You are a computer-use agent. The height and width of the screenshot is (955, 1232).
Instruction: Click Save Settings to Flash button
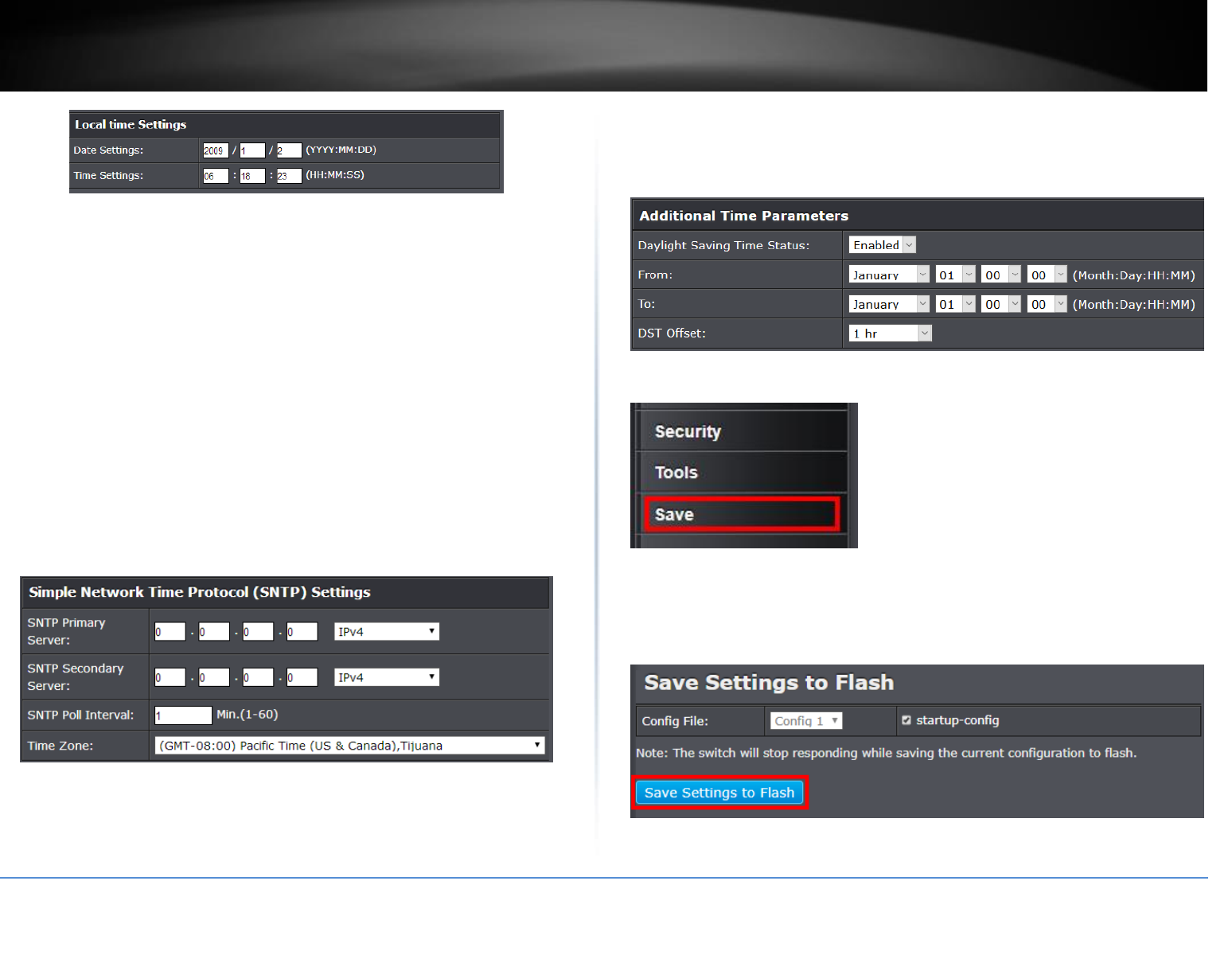[x=719, y=793]
